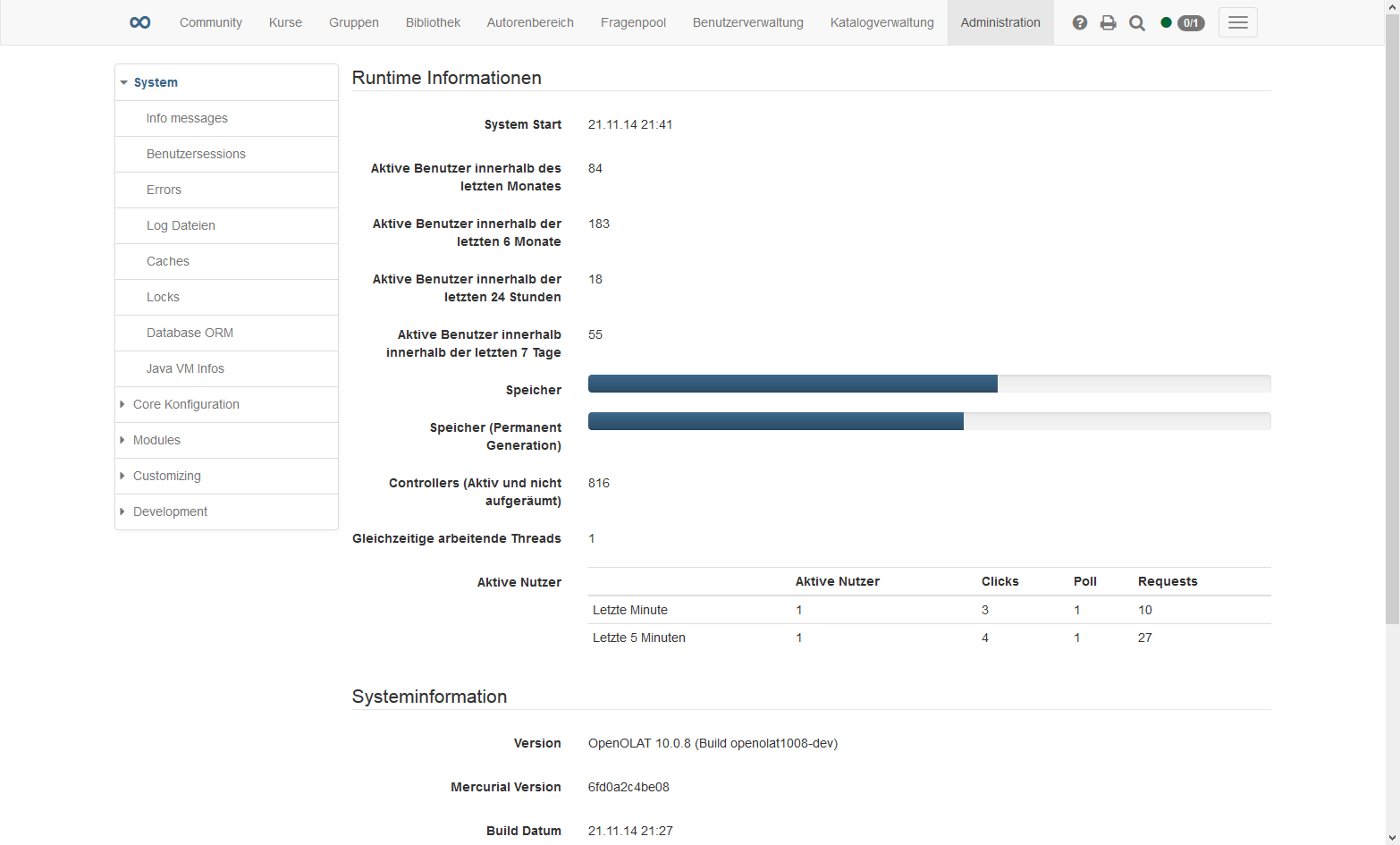Click the Controllers count 816
Screen dimensions: 1400x845
point(599,483)
